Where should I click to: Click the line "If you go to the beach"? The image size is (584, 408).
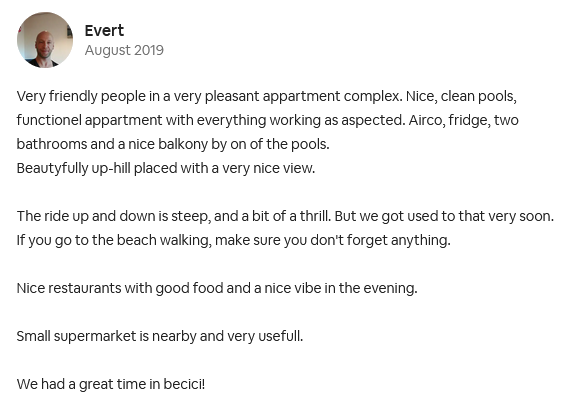[x=234, y=240]
